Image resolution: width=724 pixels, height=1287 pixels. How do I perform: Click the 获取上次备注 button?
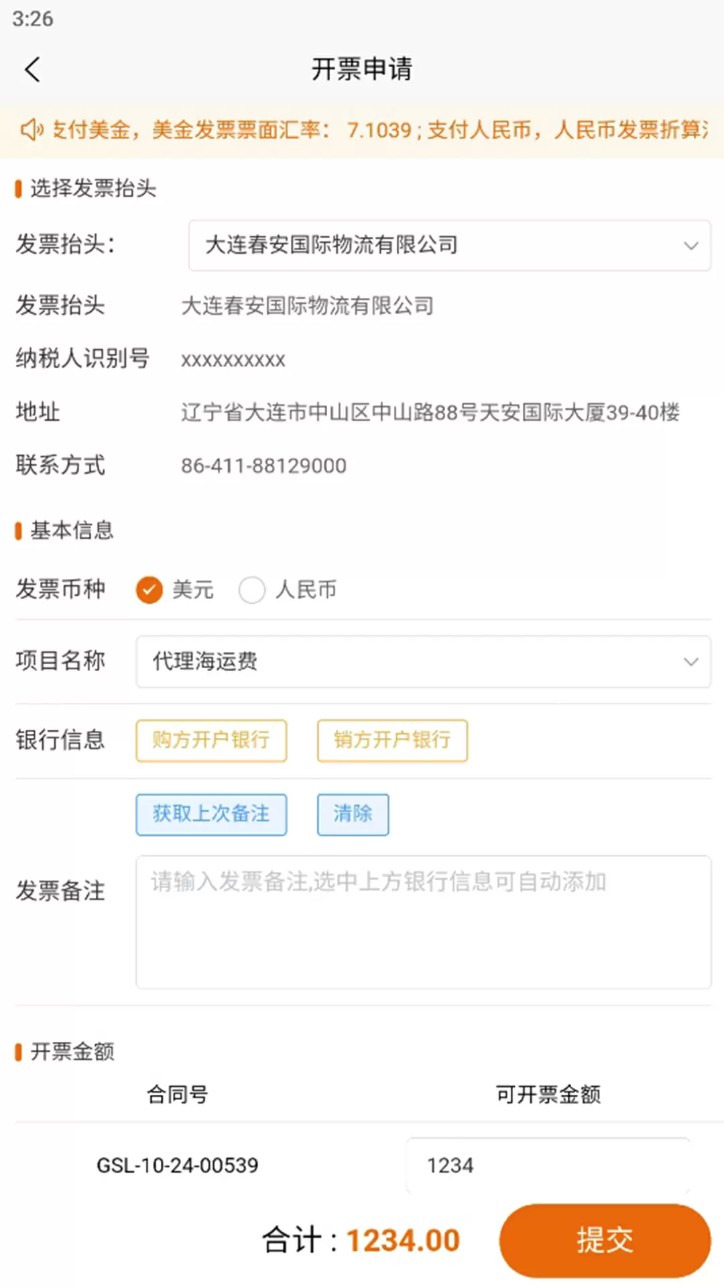click(210, 814)
